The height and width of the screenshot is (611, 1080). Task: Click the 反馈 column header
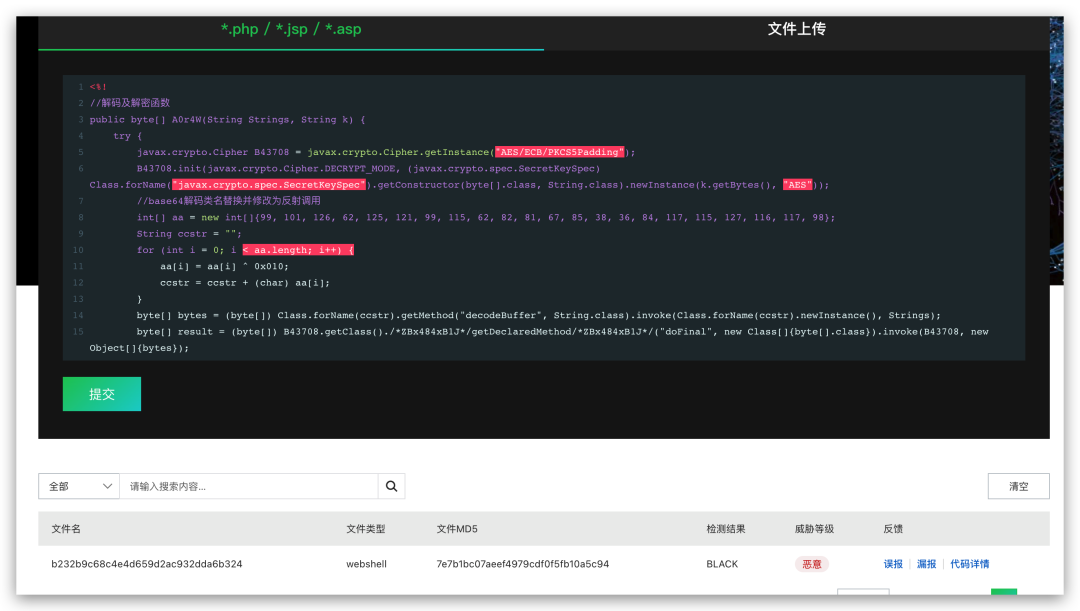click(x=893, y=529)
